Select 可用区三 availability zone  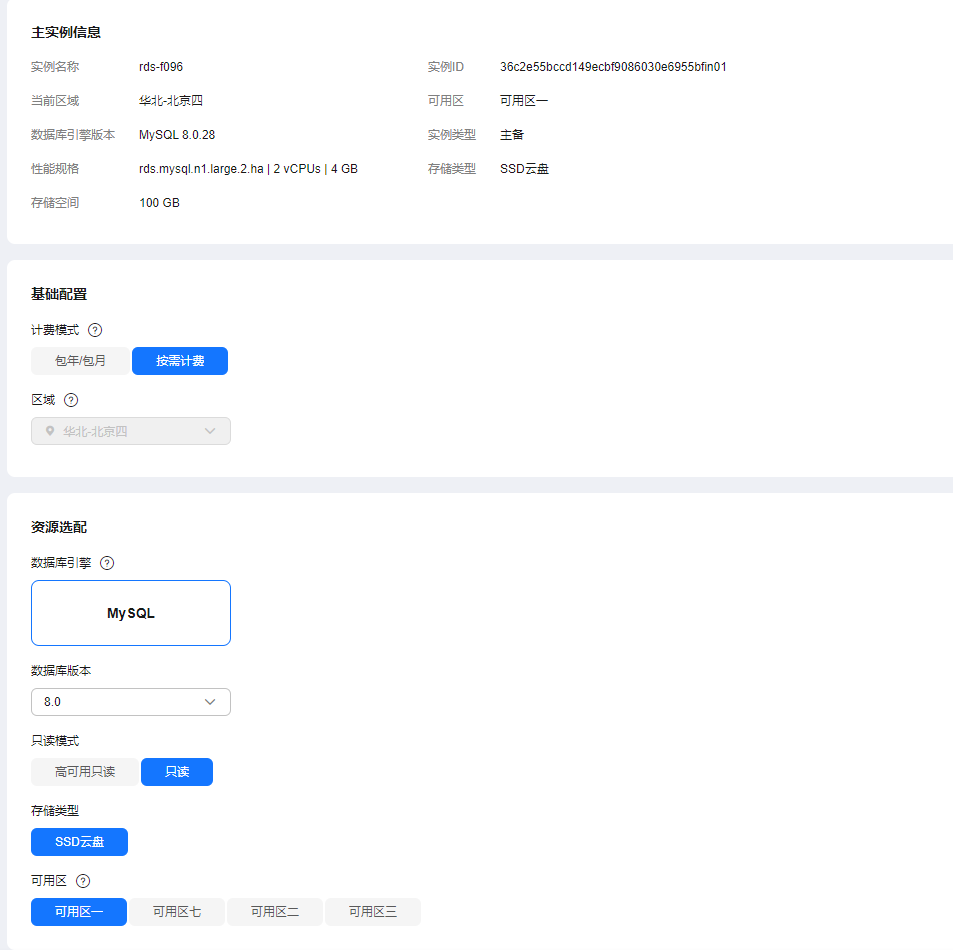(x=373, y=912)
